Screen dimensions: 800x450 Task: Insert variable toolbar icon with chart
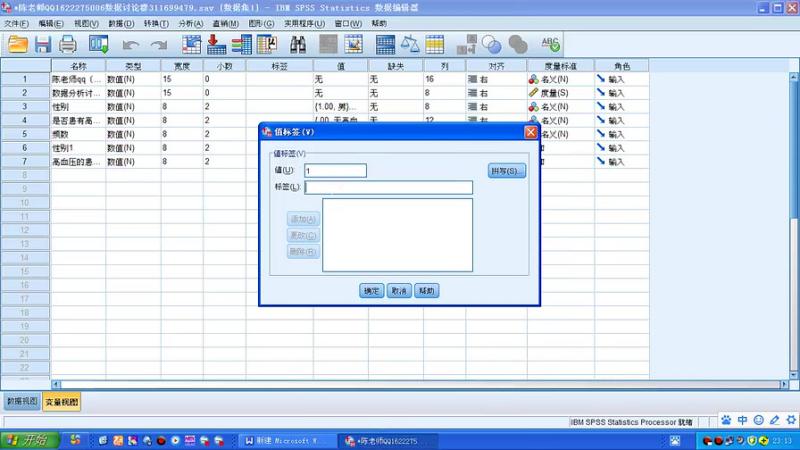point(353,45)
